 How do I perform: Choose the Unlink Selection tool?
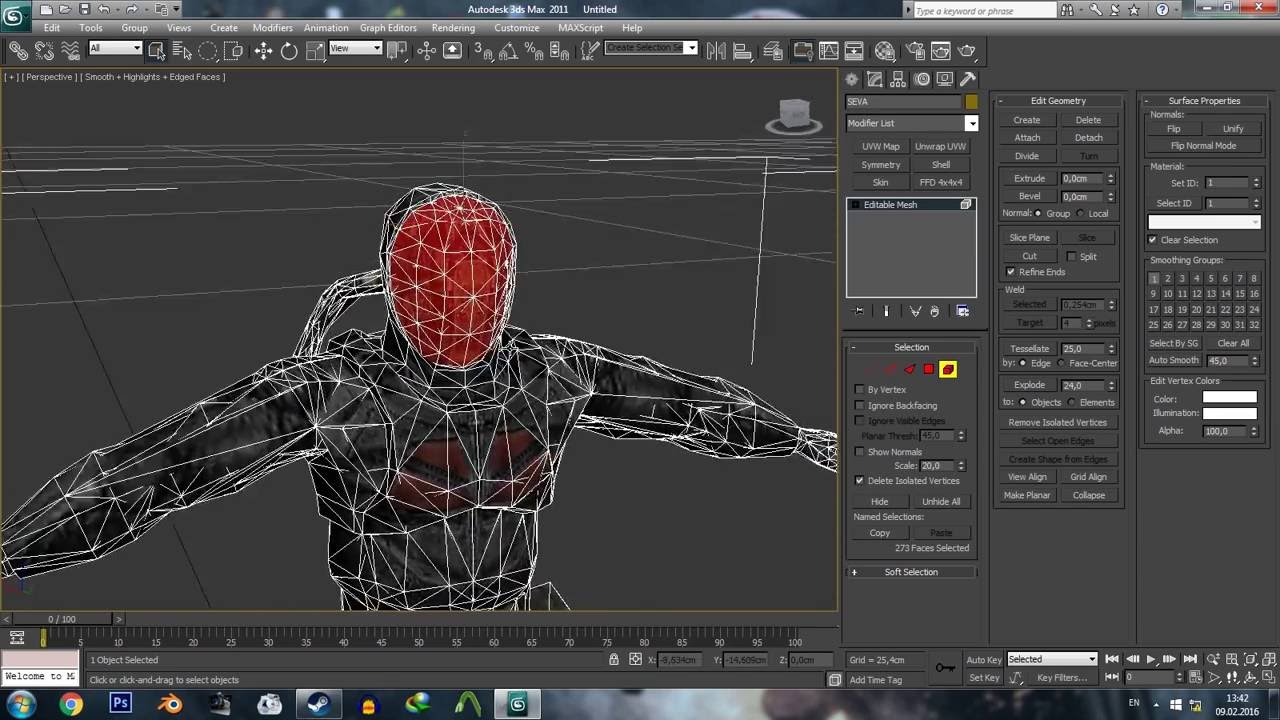click(44, 50)
